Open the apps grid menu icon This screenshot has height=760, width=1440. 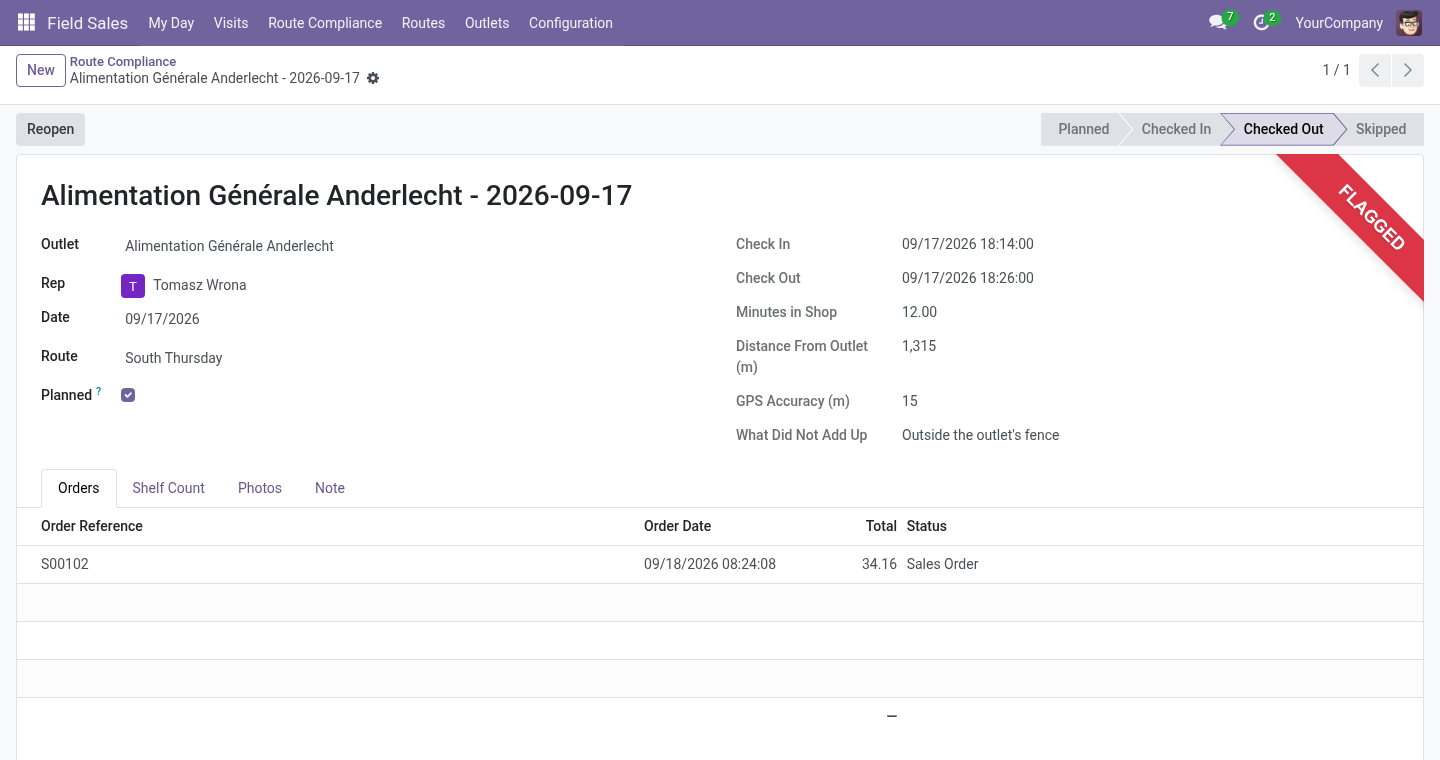pyautogui.click(x=27, y=23)
